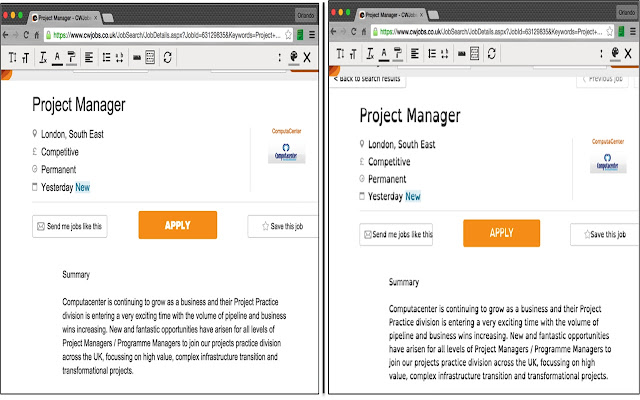
Task: Open the vertical dots menu in left window toolbar
Action: pyautogui.click(x=280, y=58)
